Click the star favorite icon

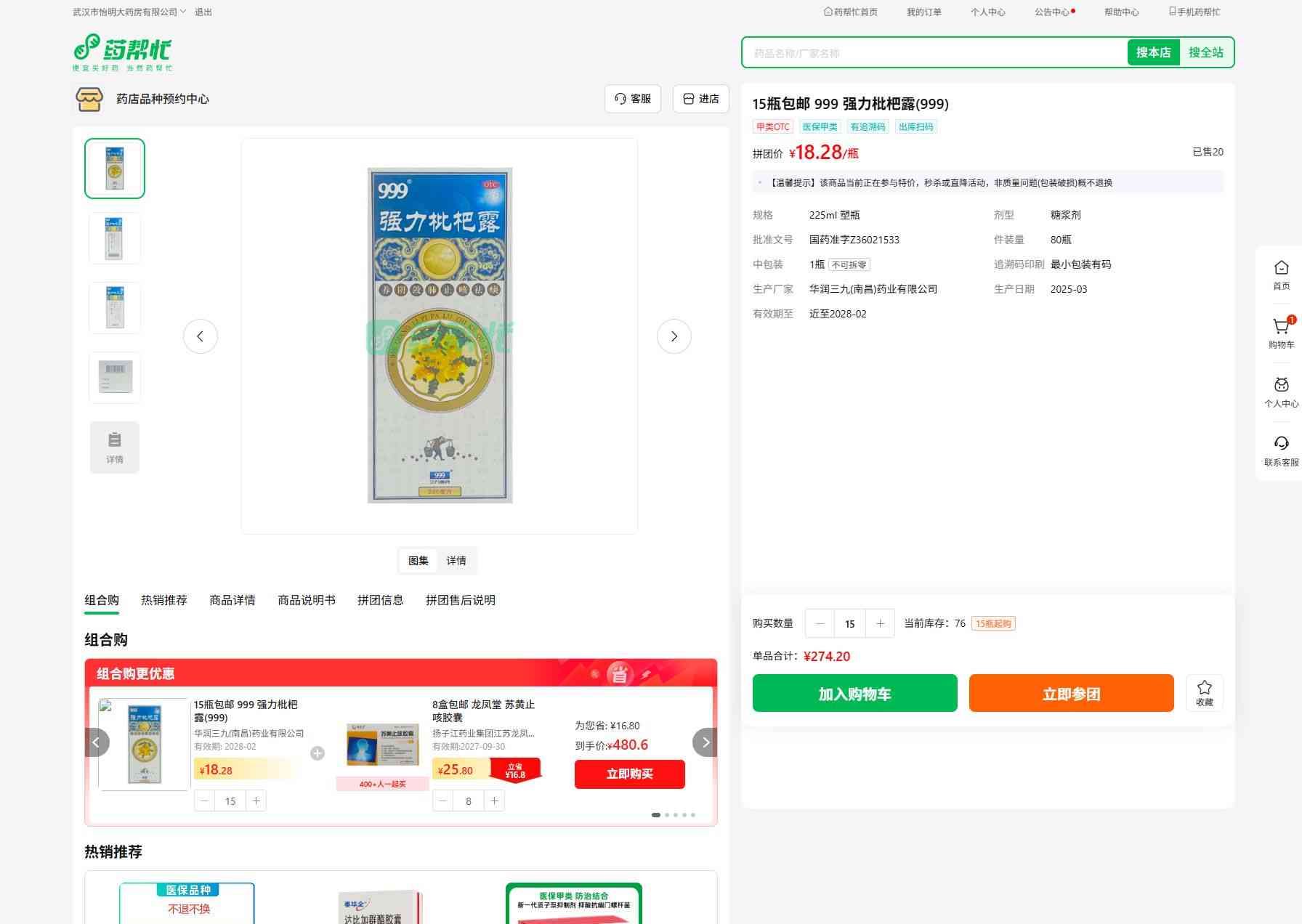pyautogui.click(x=1204, y=689)
